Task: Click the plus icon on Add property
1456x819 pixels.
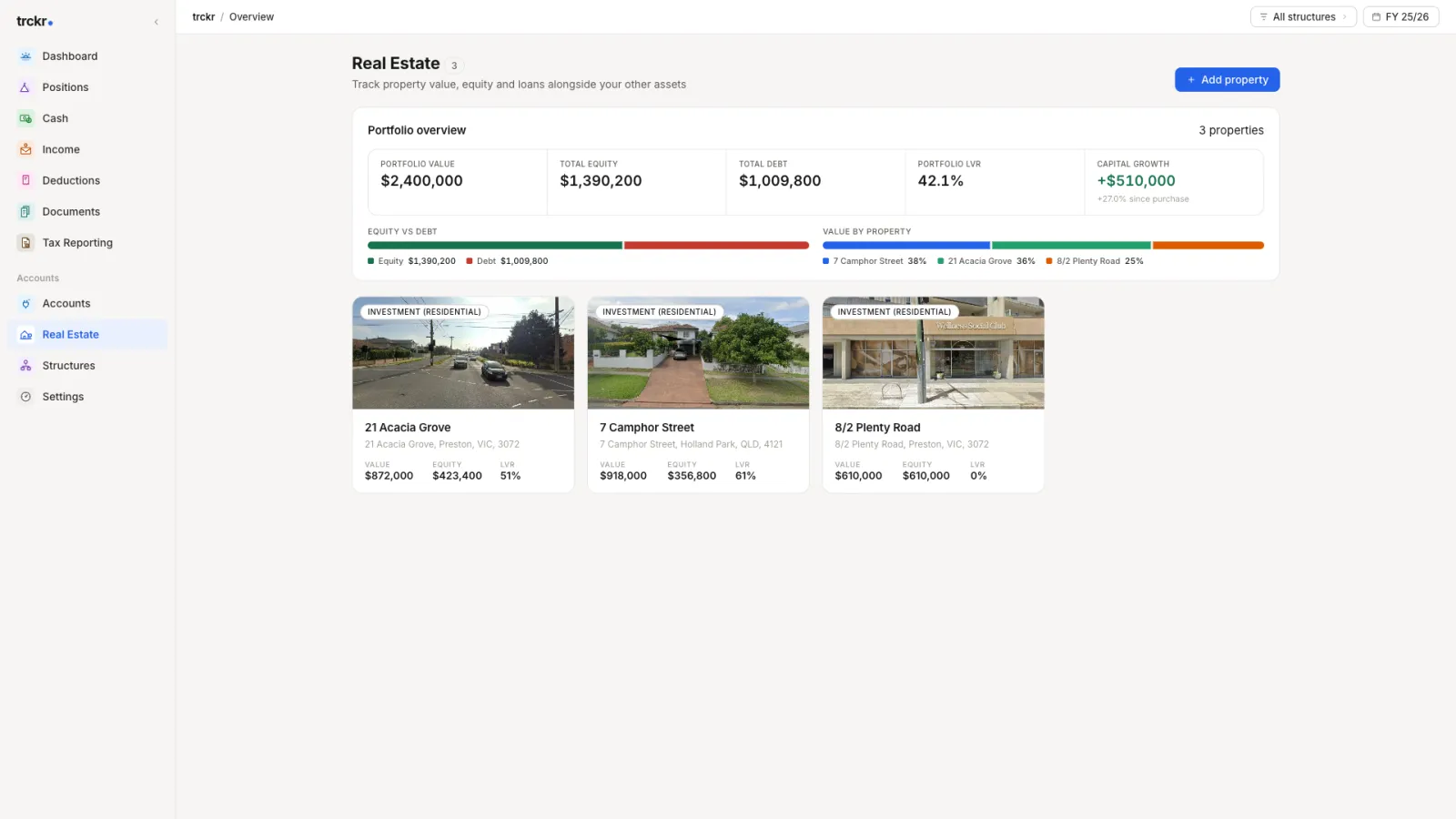Action: click(1191, 80)
